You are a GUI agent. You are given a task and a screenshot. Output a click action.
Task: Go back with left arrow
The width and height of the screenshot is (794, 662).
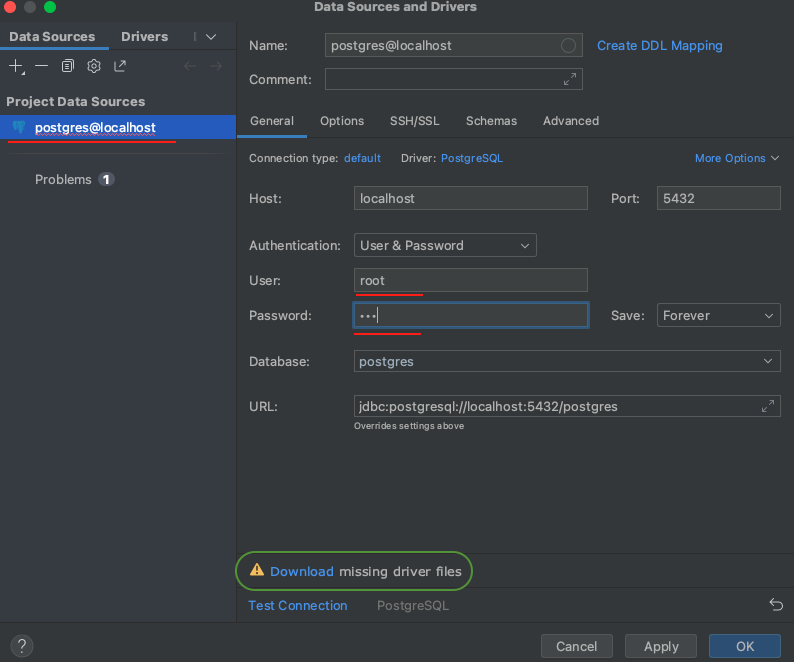pyautogui.click(x=190, y=66)
